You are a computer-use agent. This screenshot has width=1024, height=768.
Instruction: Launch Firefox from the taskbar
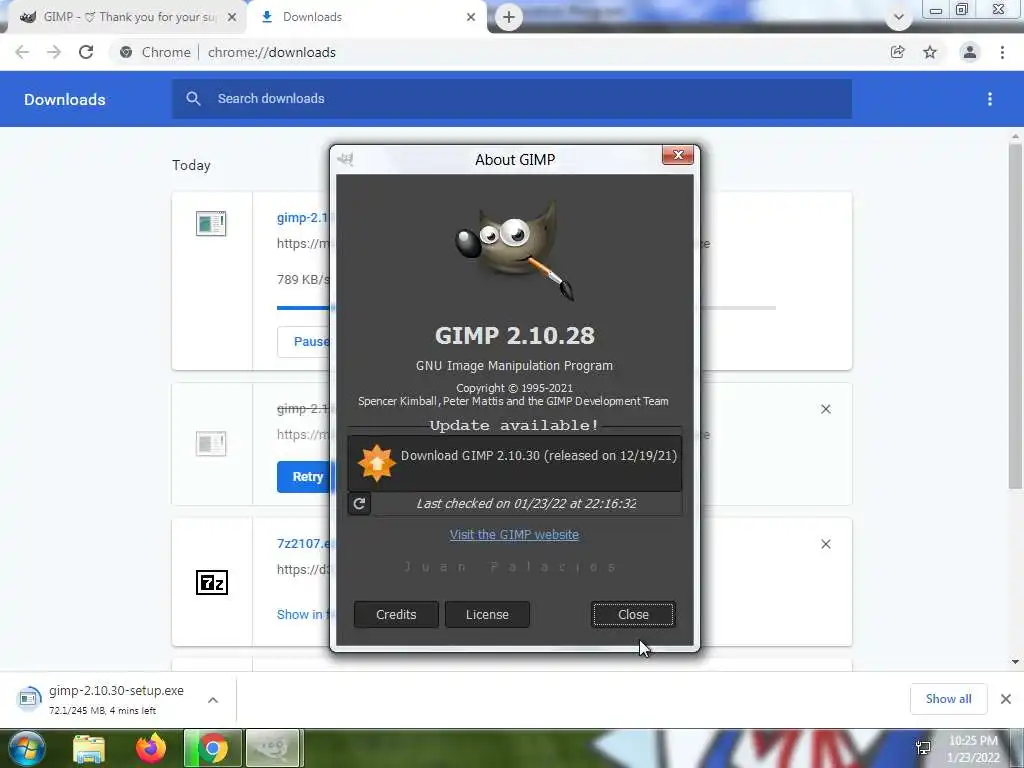point(151,748)
